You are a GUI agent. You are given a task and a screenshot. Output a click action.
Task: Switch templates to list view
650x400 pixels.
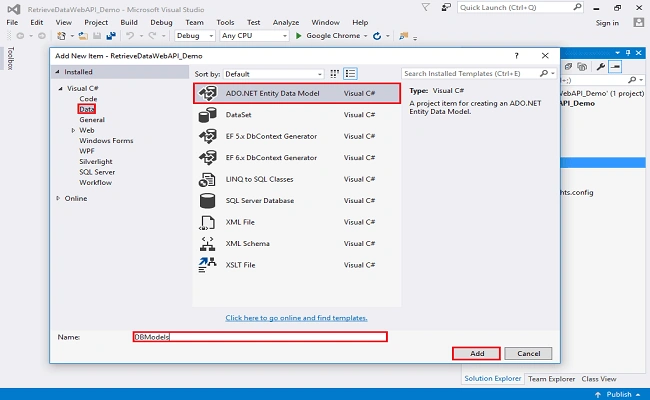pos(350,74)
